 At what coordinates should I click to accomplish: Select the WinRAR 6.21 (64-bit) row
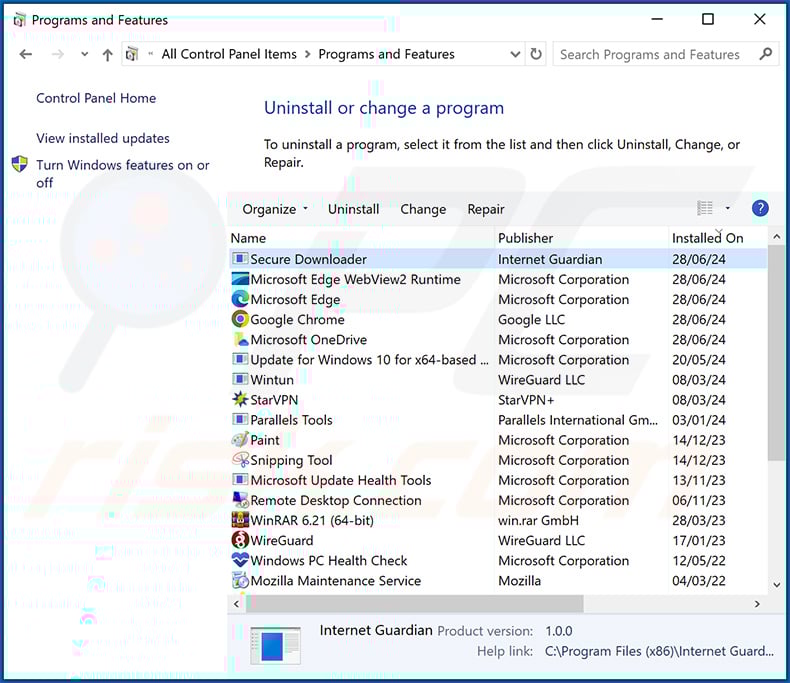tap(499, 520)
